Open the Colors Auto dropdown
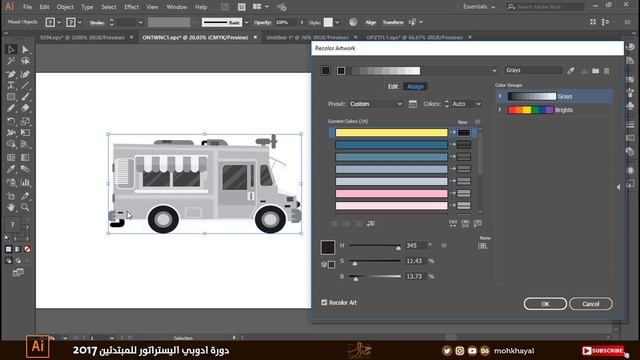Viewport: 640px width, 360px height. coord(466,104)
